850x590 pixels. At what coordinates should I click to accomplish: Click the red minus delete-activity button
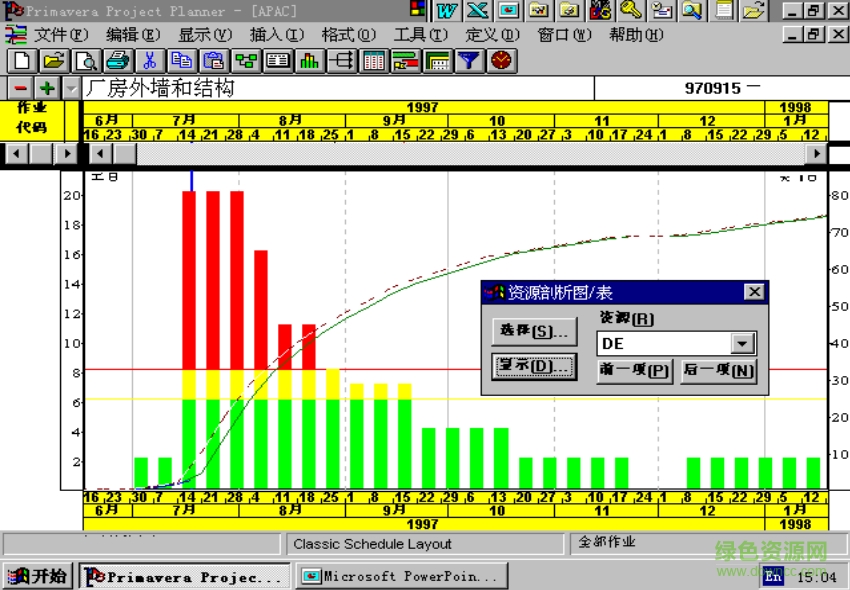(x=20, y=88)
